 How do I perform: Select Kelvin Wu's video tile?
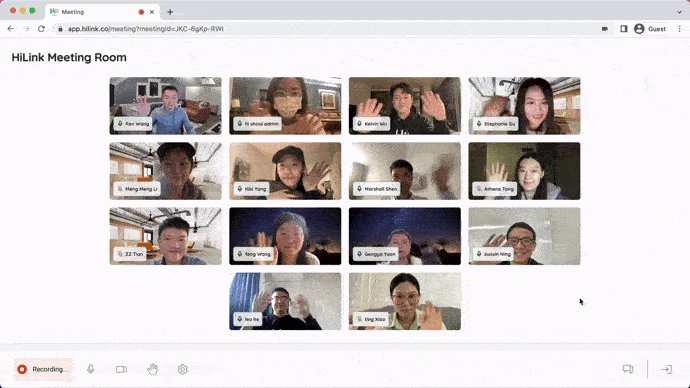coord(405,106)
